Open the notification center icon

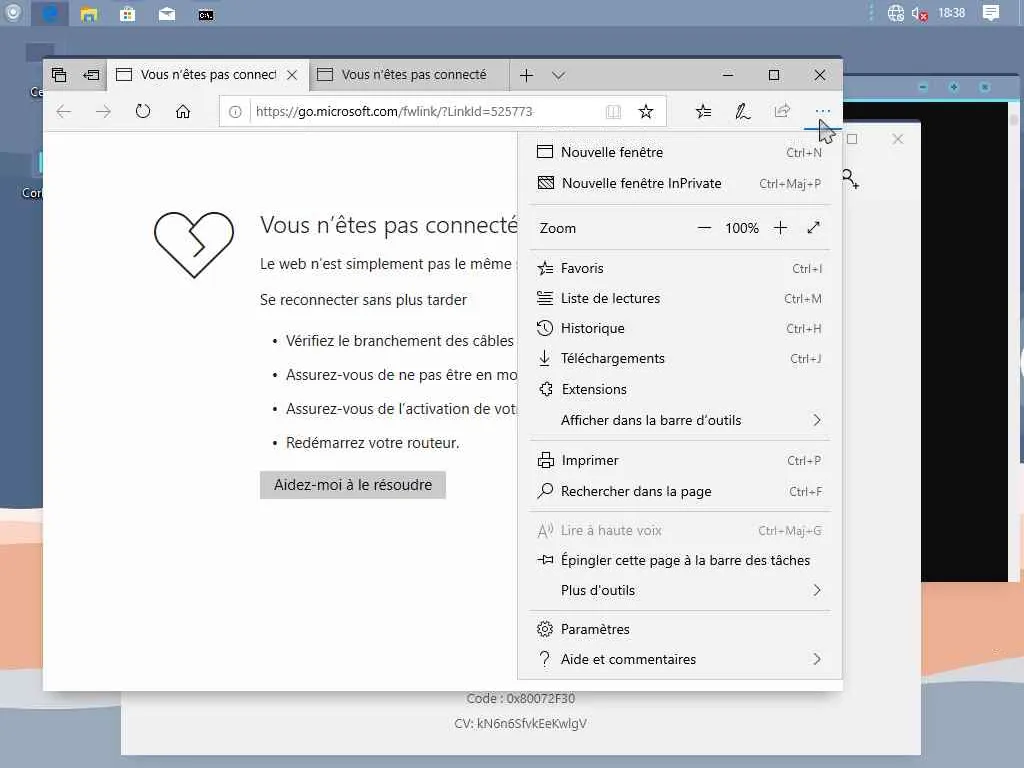click(991, 13)
